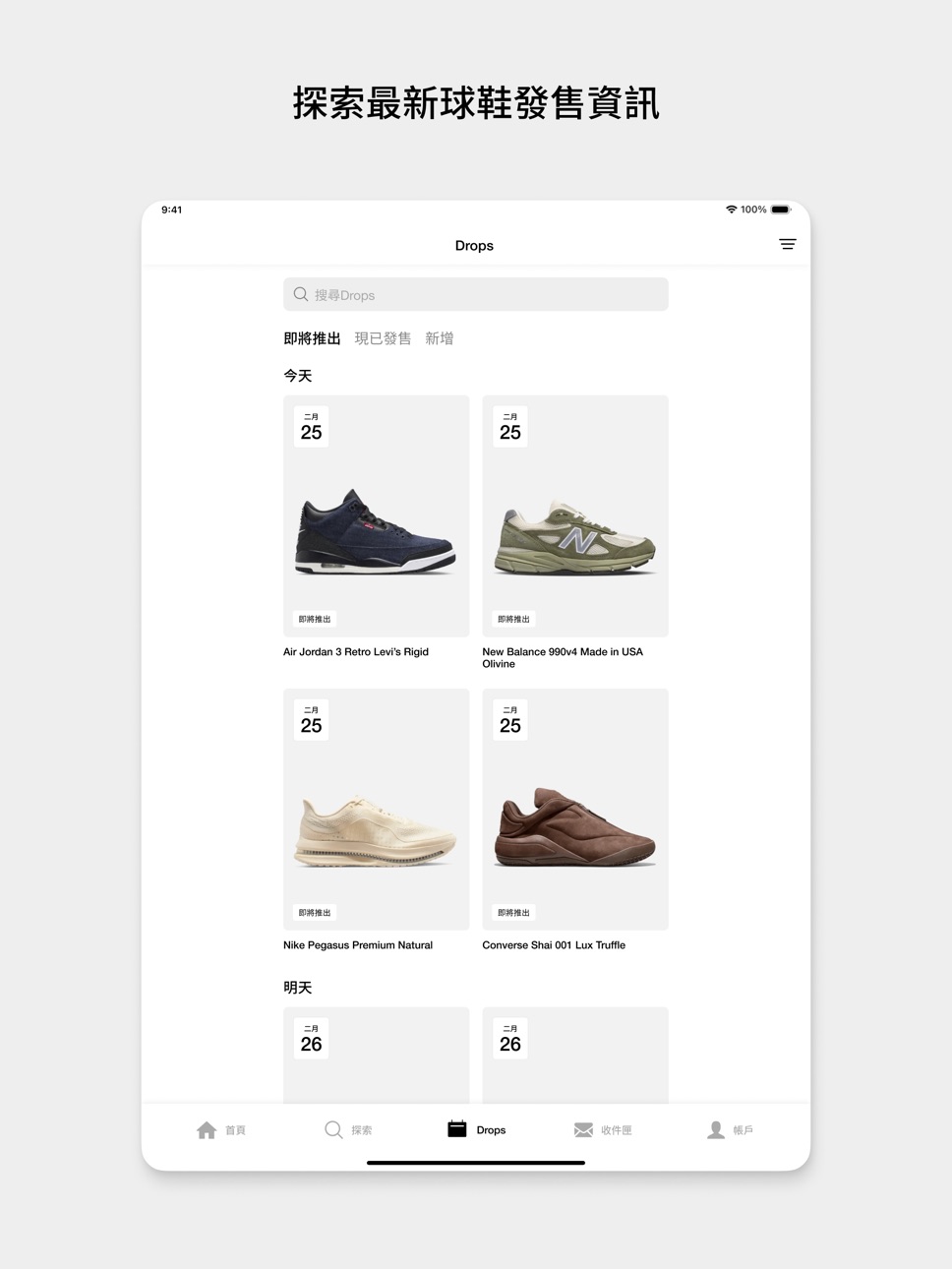The width and height of the screenshot is (952, 1269).
Task: Tap the 探索 label in bottom bar
Action: point(362,1130)
